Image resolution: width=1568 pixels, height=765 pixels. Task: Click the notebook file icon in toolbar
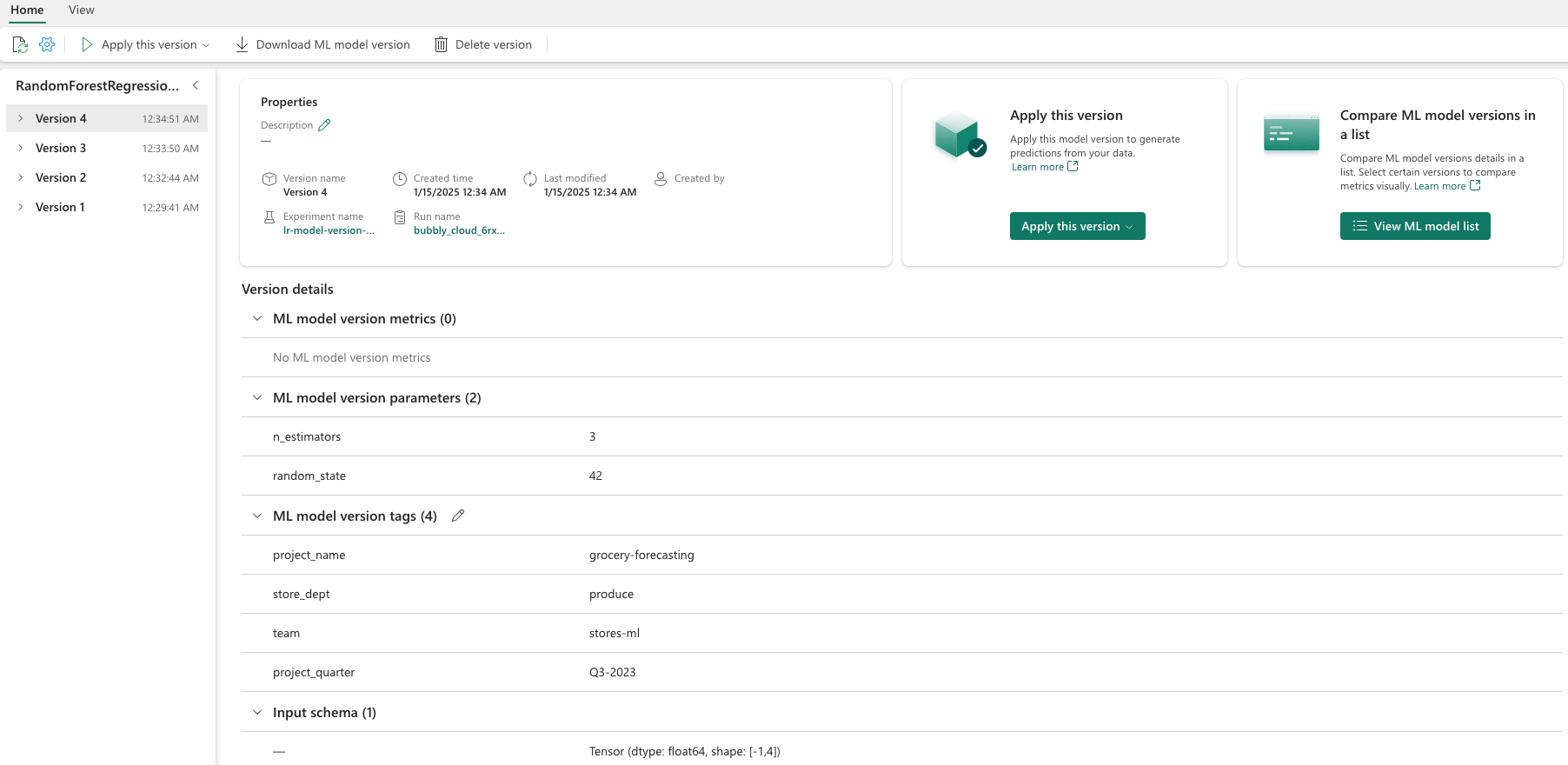[x=20, y=44]
